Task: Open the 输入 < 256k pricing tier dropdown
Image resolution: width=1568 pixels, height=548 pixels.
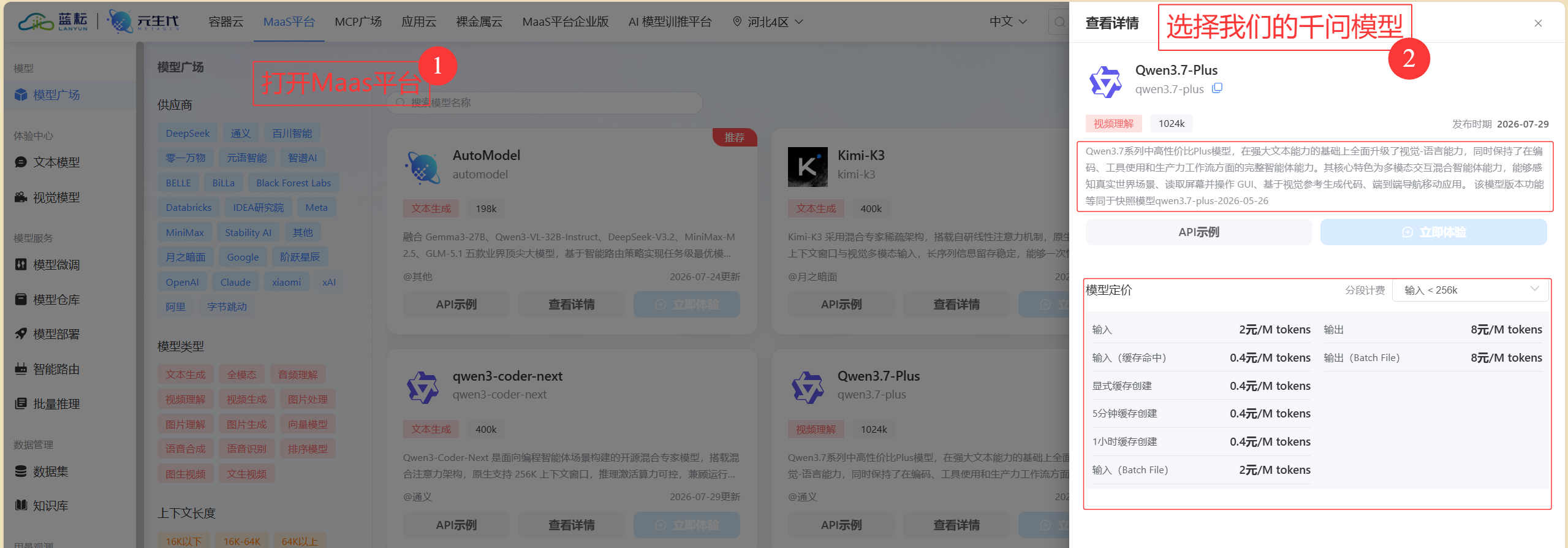Action: [1471, 290]
